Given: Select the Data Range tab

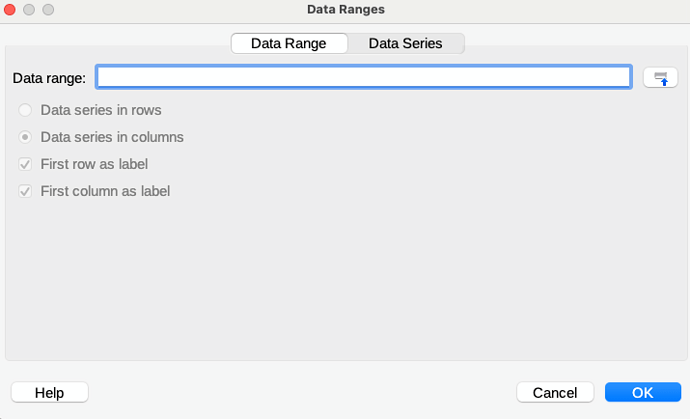Looking at the screenshot, I should click(289, 44).
